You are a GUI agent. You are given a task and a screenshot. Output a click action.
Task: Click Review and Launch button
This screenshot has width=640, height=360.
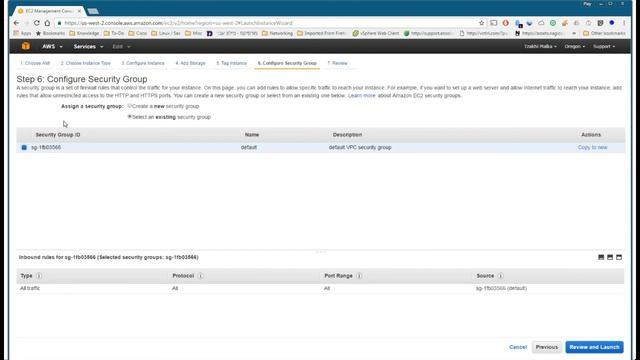pos(594,347)
